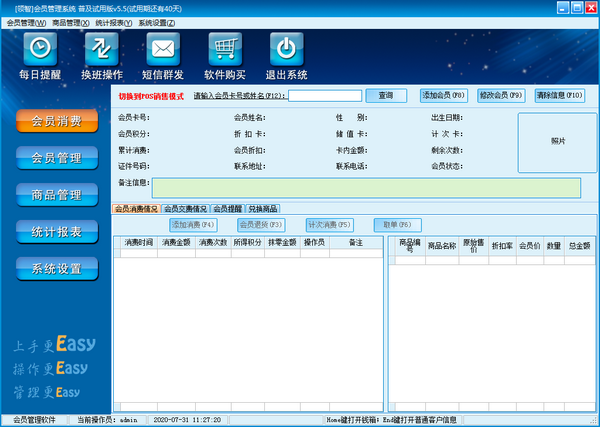Click the 消费金额 column header
Viewport: 600px width, 427px height.
[176, 243]
